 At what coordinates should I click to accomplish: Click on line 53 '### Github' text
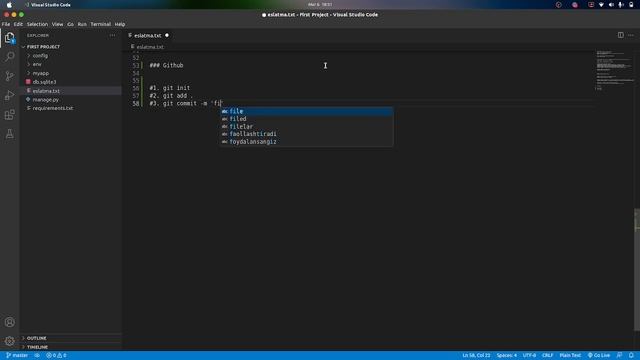[166, 66]
